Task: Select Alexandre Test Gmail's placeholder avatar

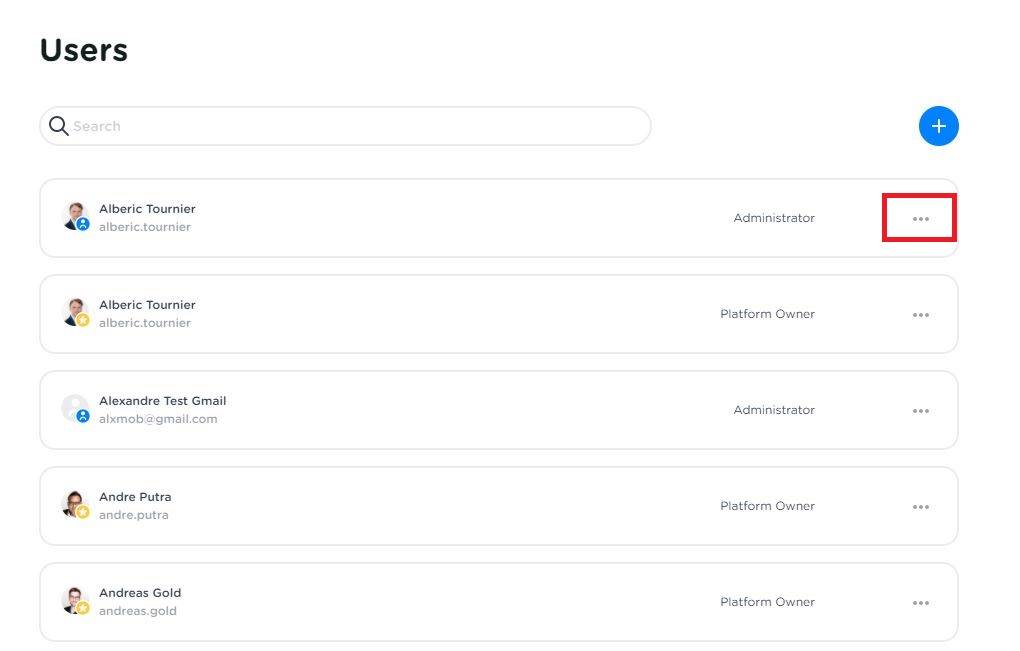Action: (75, 409)
